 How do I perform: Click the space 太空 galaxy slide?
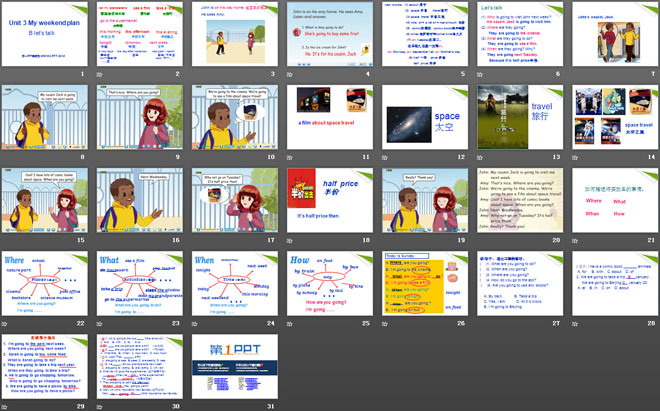pyautogui.click(x=423, y=119)
